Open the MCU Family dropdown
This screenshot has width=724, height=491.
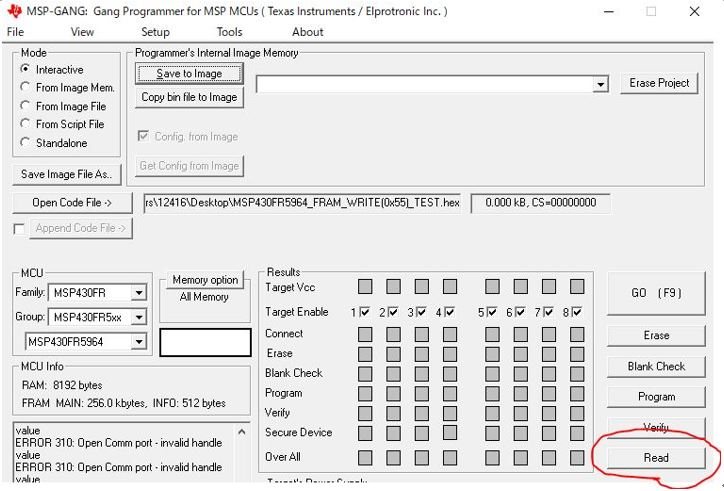pos(139,292)
